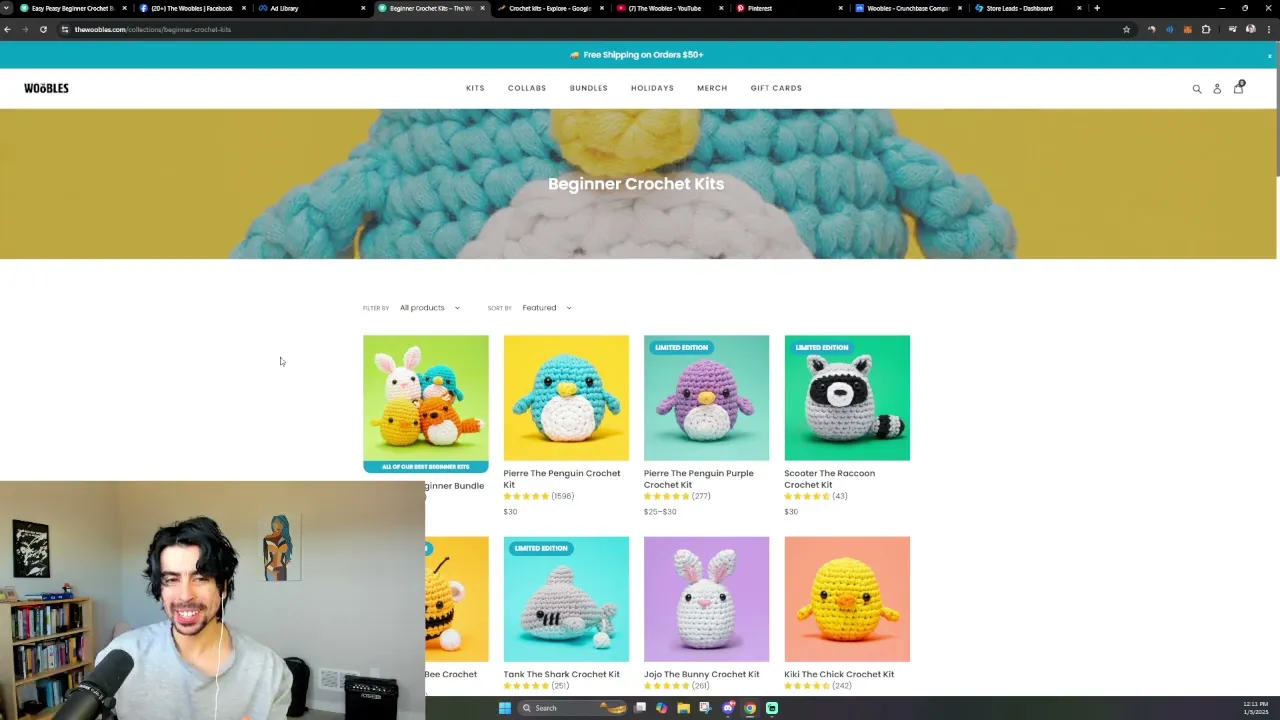Click the Free Shipping on Orders $50+ banner text
The width and height of the screenshot is (1280, 720).
(x=644, y=55)
